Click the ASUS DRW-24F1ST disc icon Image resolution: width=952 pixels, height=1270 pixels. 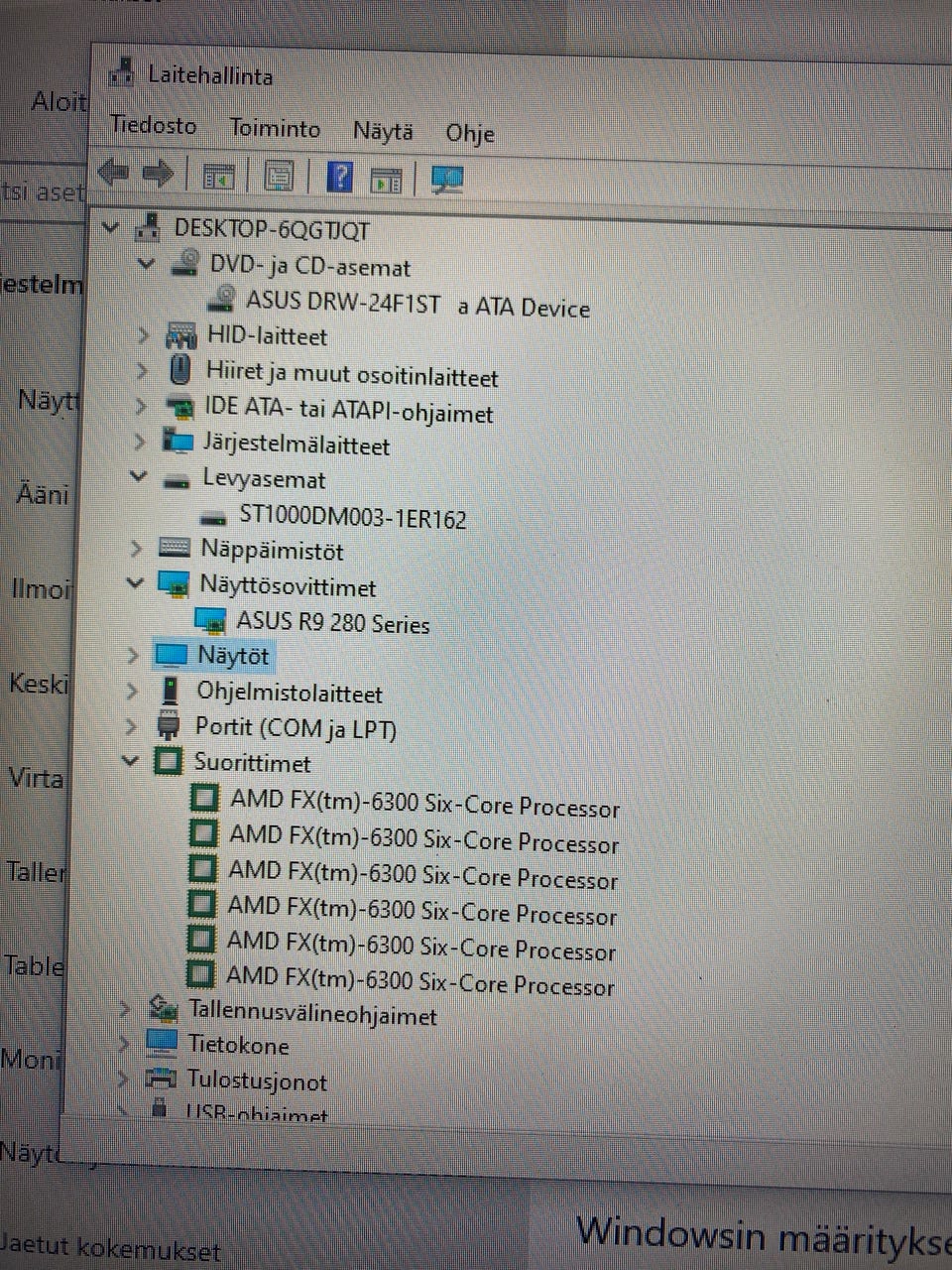223,298
